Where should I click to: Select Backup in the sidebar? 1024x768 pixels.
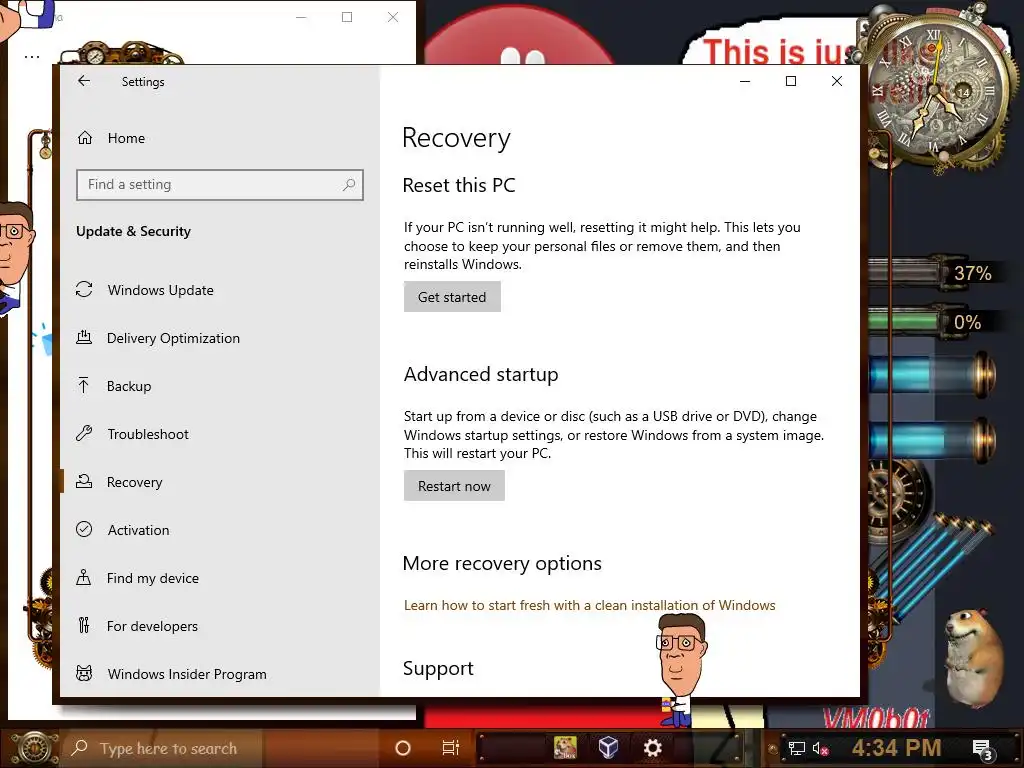point(129,386)
